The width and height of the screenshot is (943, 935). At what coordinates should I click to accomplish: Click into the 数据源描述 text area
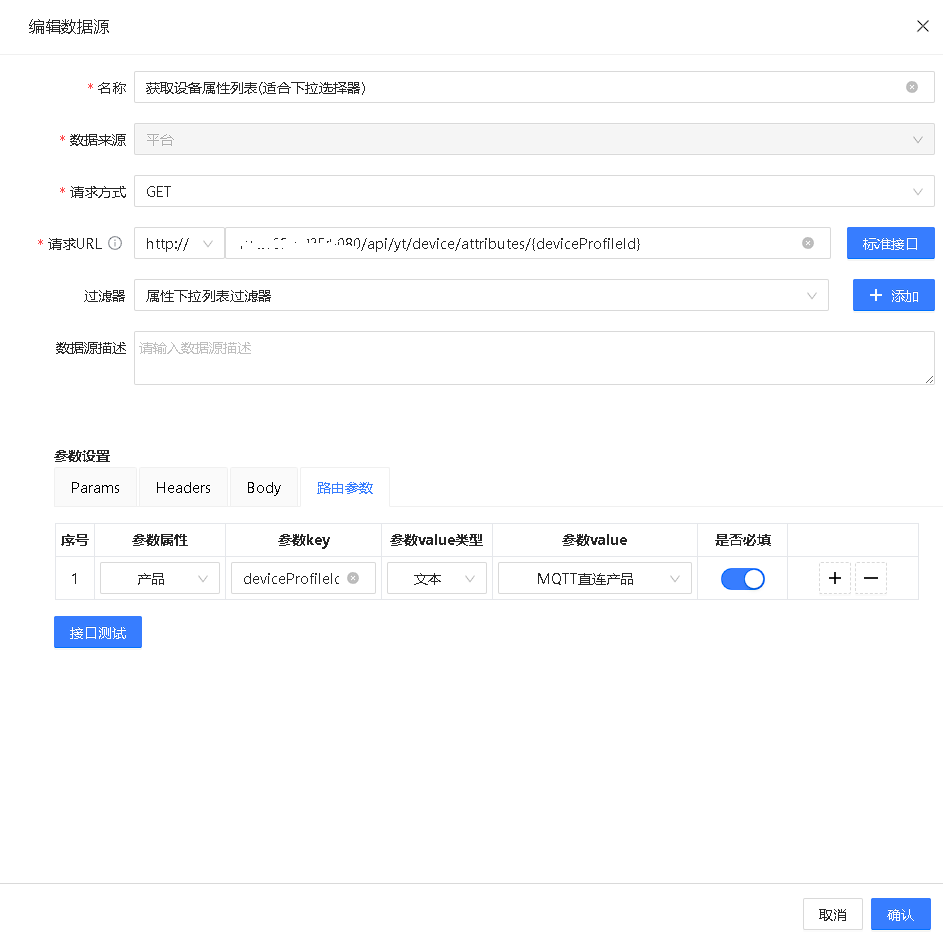click(x=534, y=358)
